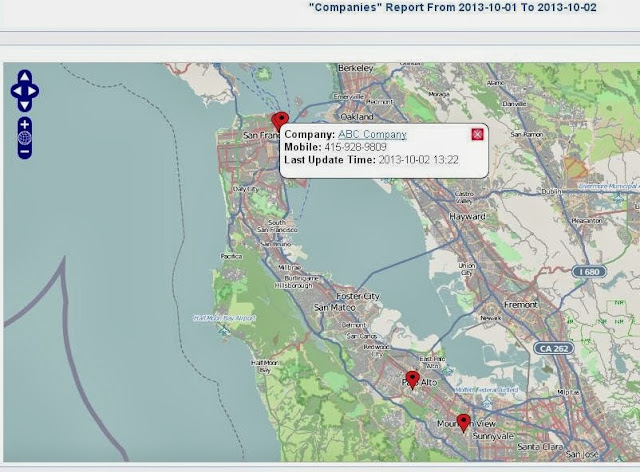The image size is (640, 472).
Task: Click the Hillsborough map label
Action: [x=293, y=285]
